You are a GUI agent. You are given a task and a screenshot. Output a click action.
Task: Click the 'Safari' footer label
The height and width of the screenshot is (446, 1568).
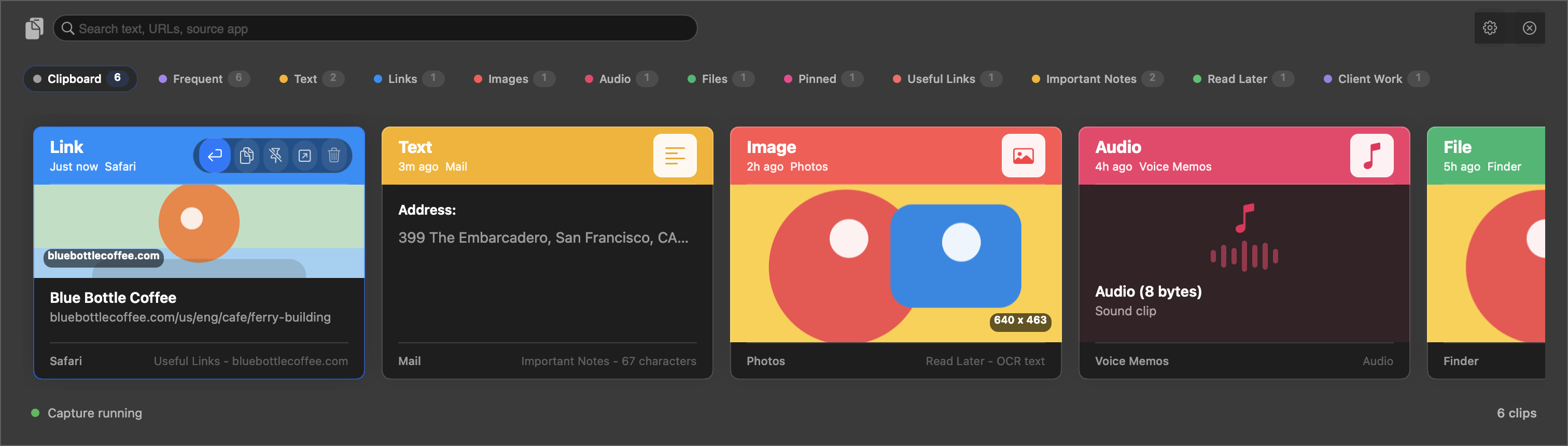[66, 361]
